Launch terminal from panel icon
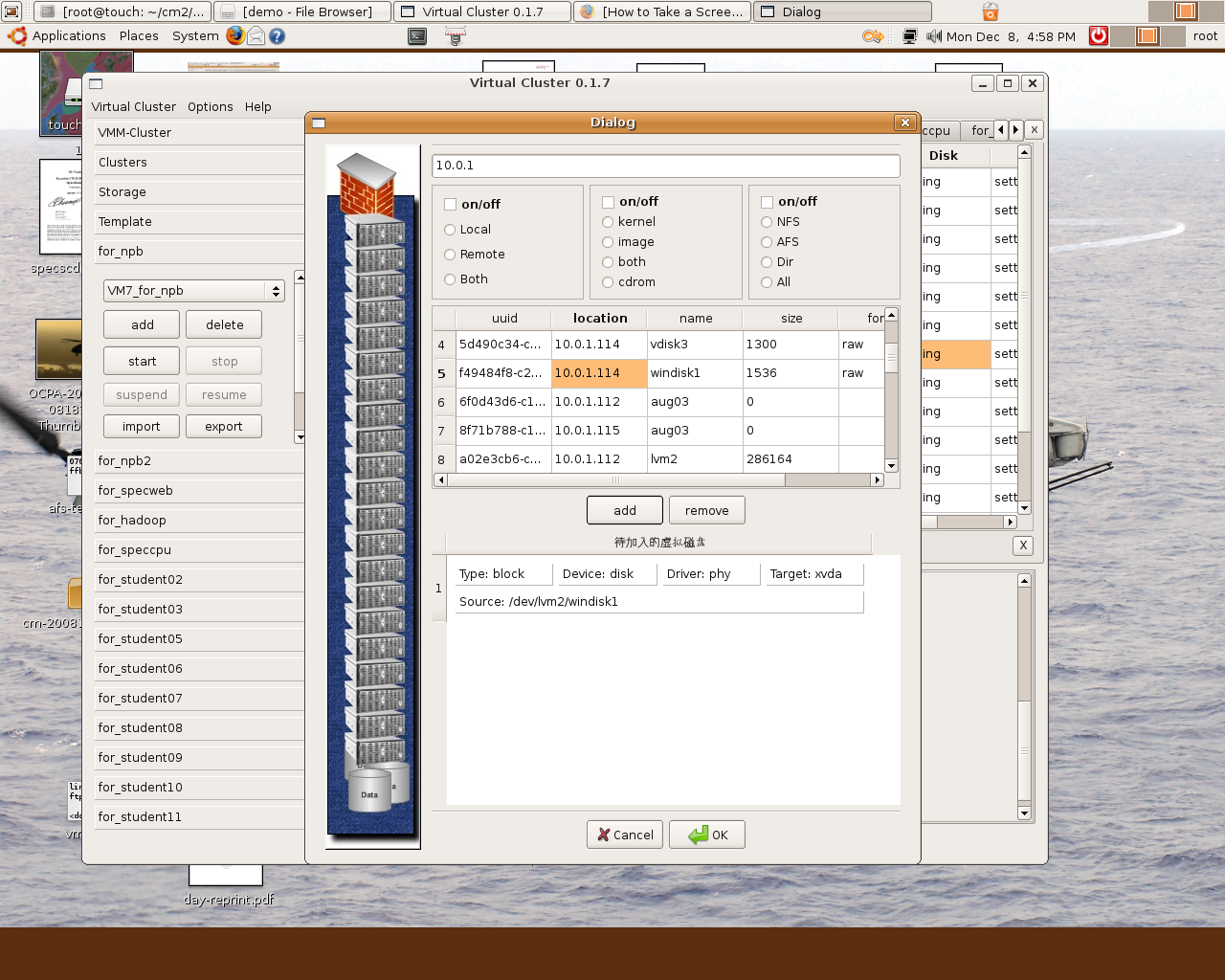The image size is (1225, 980). tap(417, 36)
